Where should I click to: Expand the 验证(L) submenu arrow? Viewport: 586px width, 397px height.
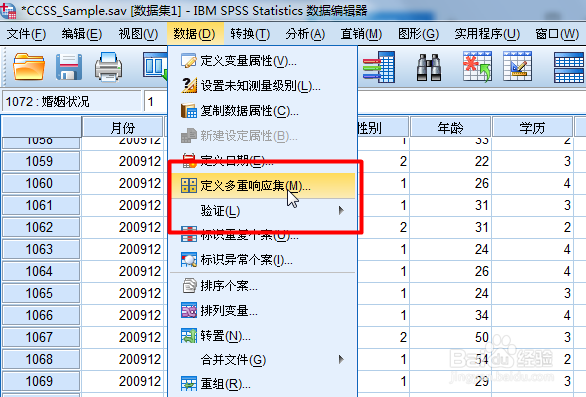[341, 210]
